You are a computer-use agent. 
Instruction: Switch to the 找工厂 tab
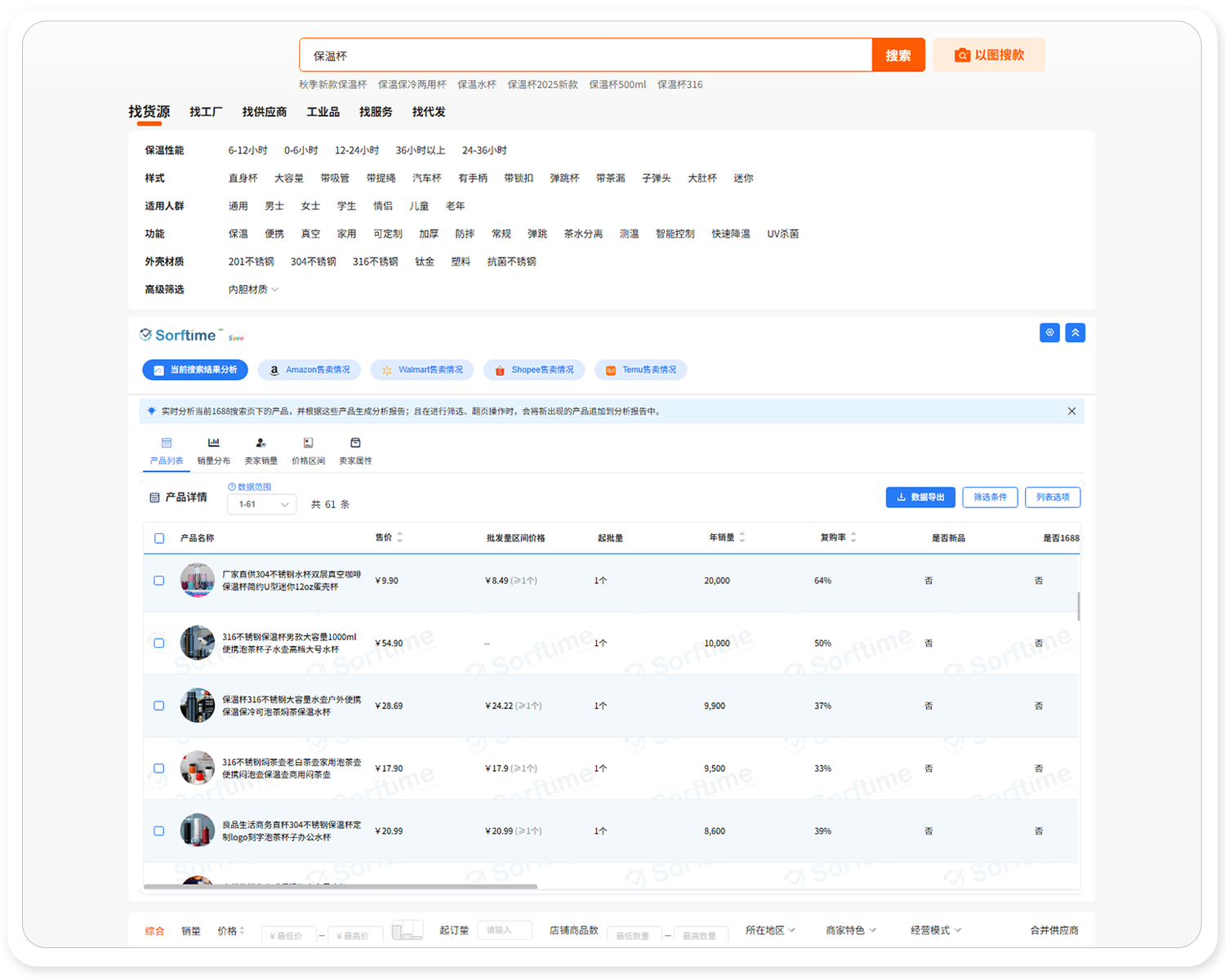[x=206, y=112]
